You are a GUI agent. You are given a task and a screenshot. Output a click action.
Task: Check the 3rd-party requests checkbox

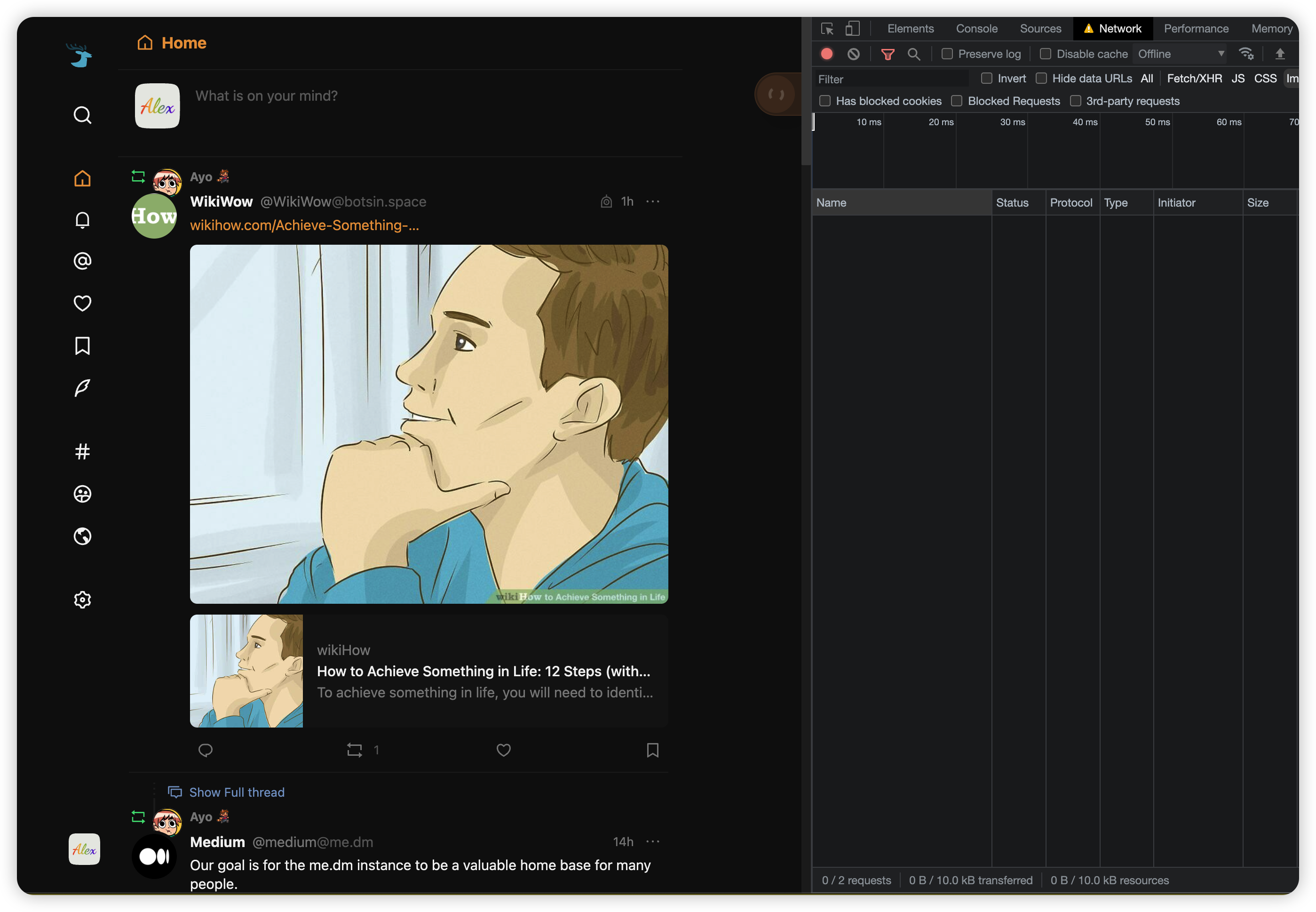pos(1076,101)
